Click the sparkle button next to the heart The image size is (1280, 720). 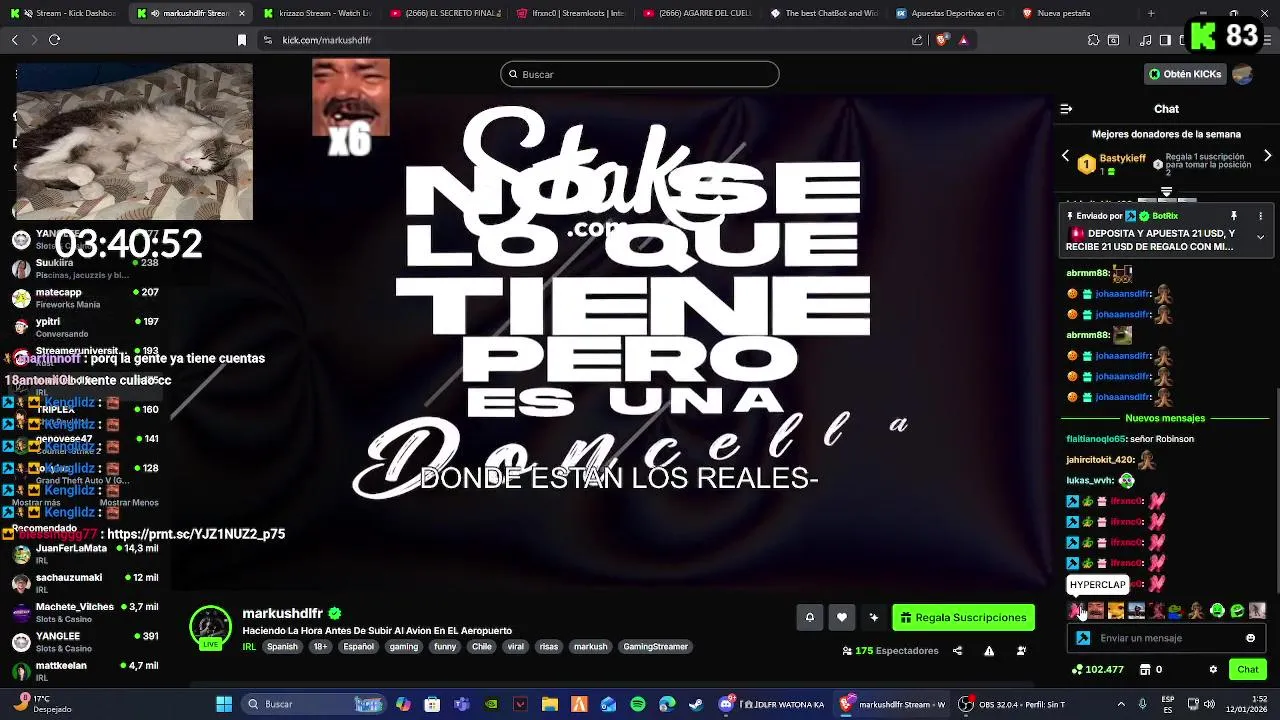coord(874,618)
